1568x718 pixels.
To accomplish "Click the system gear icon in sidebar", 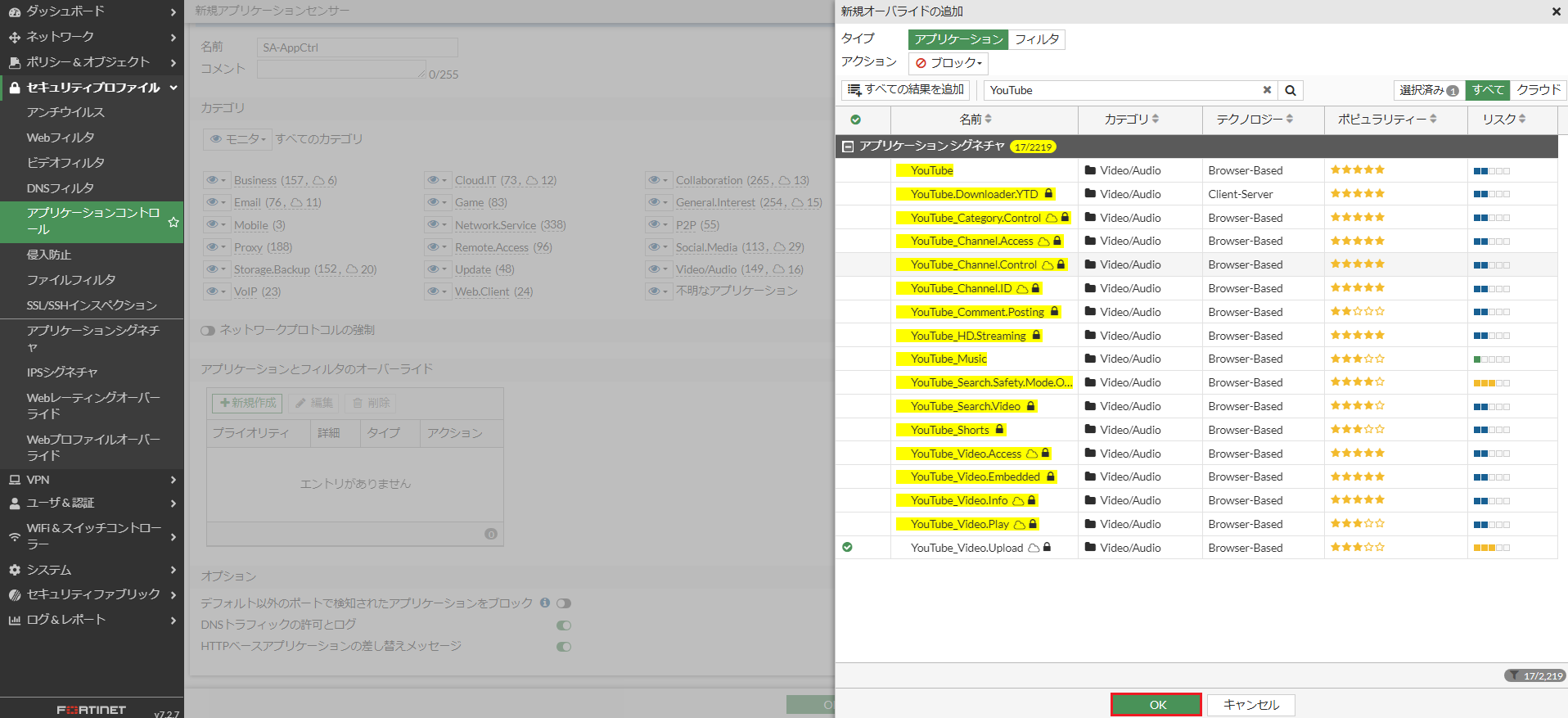I will pos(14,570).
